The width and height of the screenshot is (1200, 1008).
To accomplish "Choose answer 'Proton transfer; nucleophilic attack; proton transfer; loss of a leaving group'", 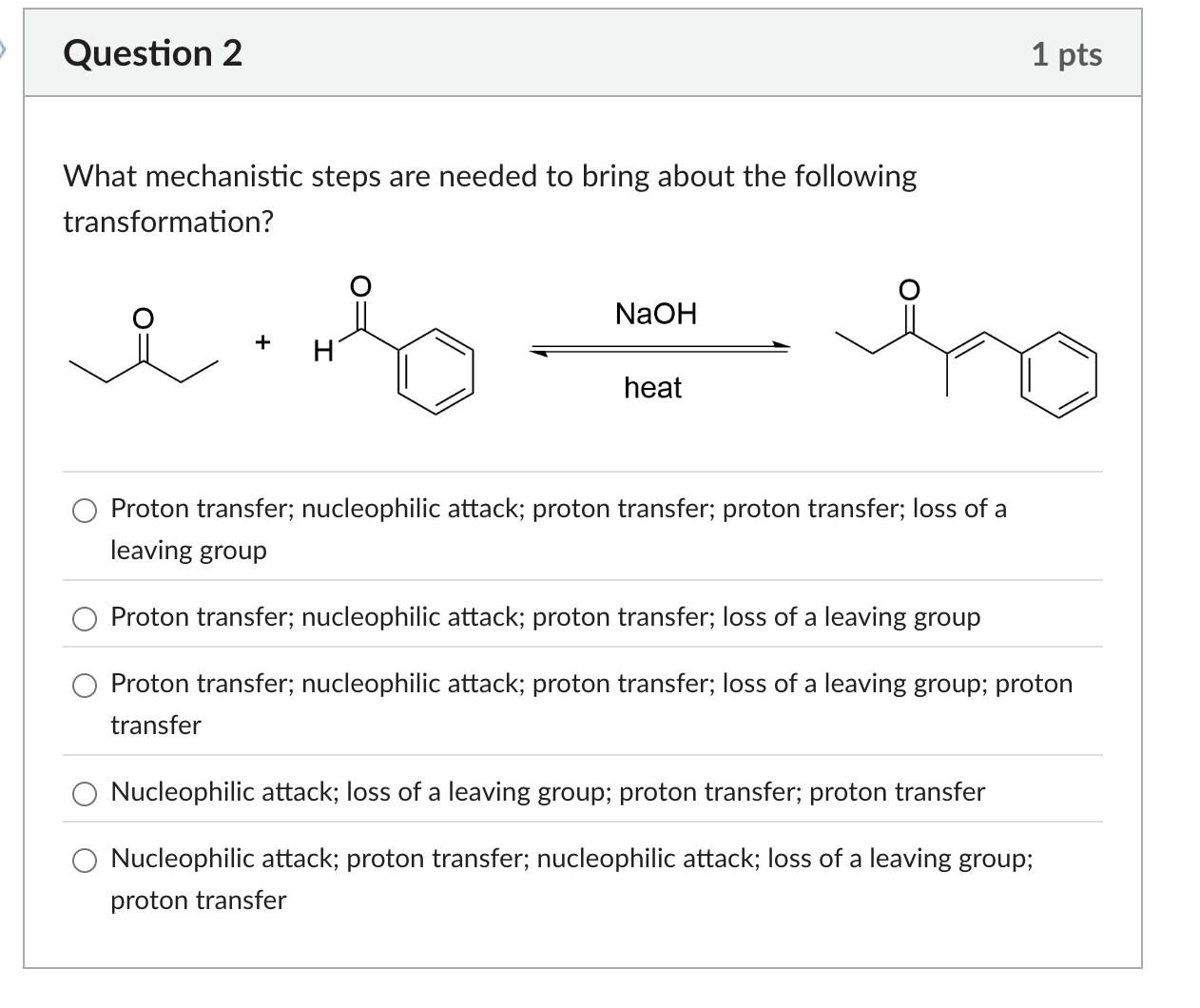I will coord(85,619).
